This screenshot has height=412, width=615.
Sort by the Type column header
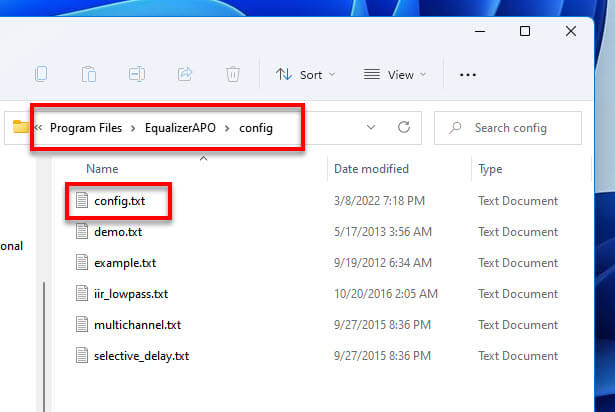click(490, 169)
